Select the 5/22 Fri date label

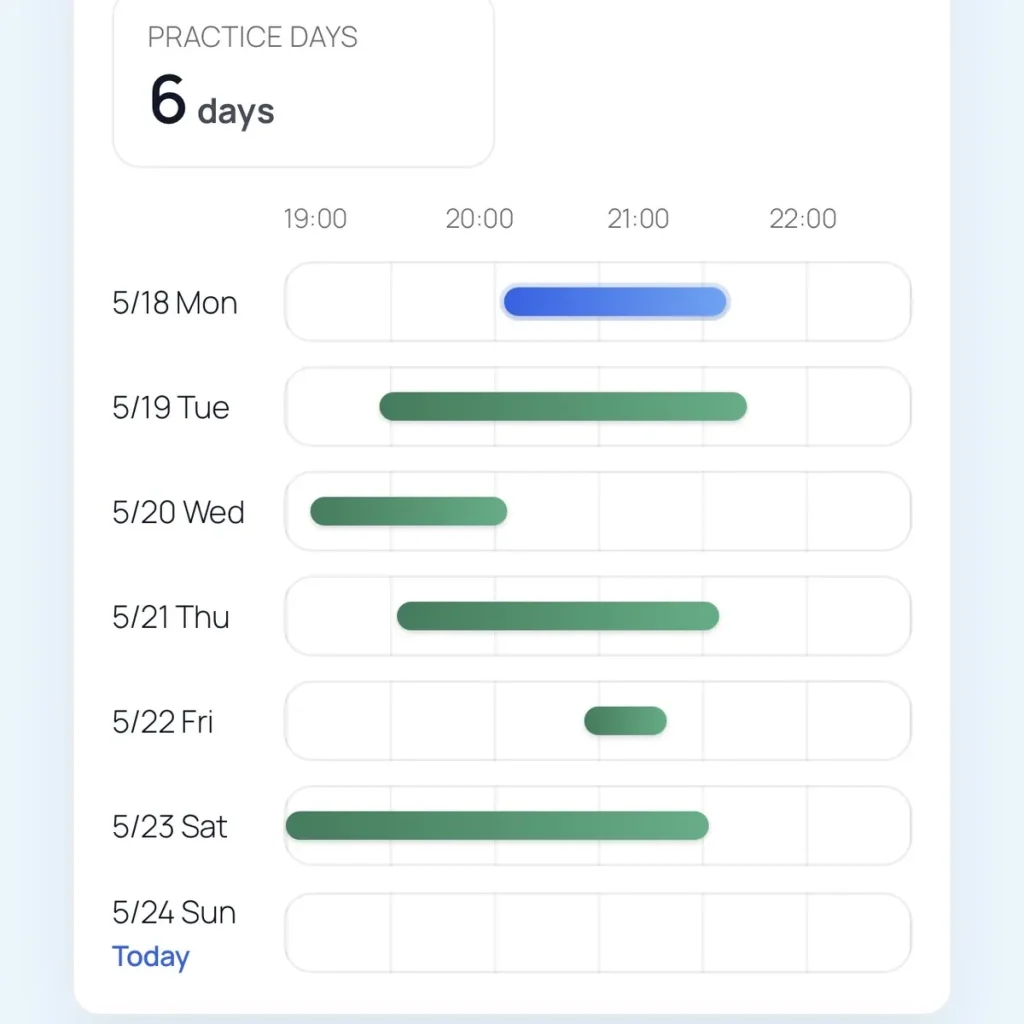[x=163, y=722]
